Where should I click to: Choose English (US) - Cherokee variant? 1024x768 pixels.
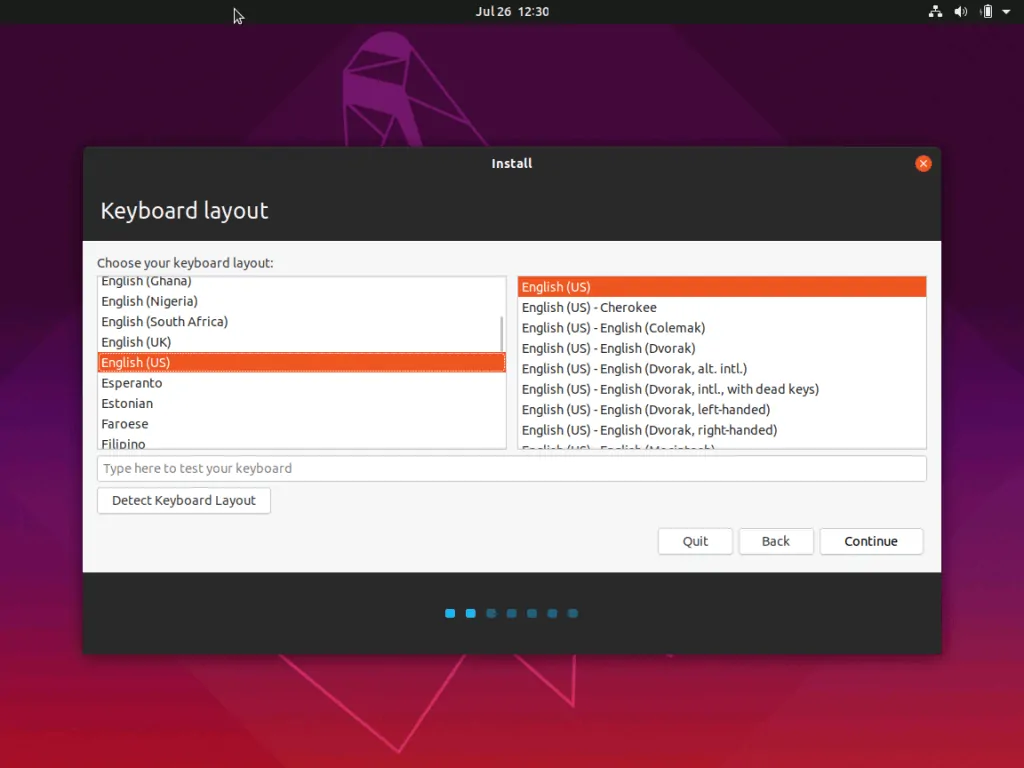tap(589, 308)
